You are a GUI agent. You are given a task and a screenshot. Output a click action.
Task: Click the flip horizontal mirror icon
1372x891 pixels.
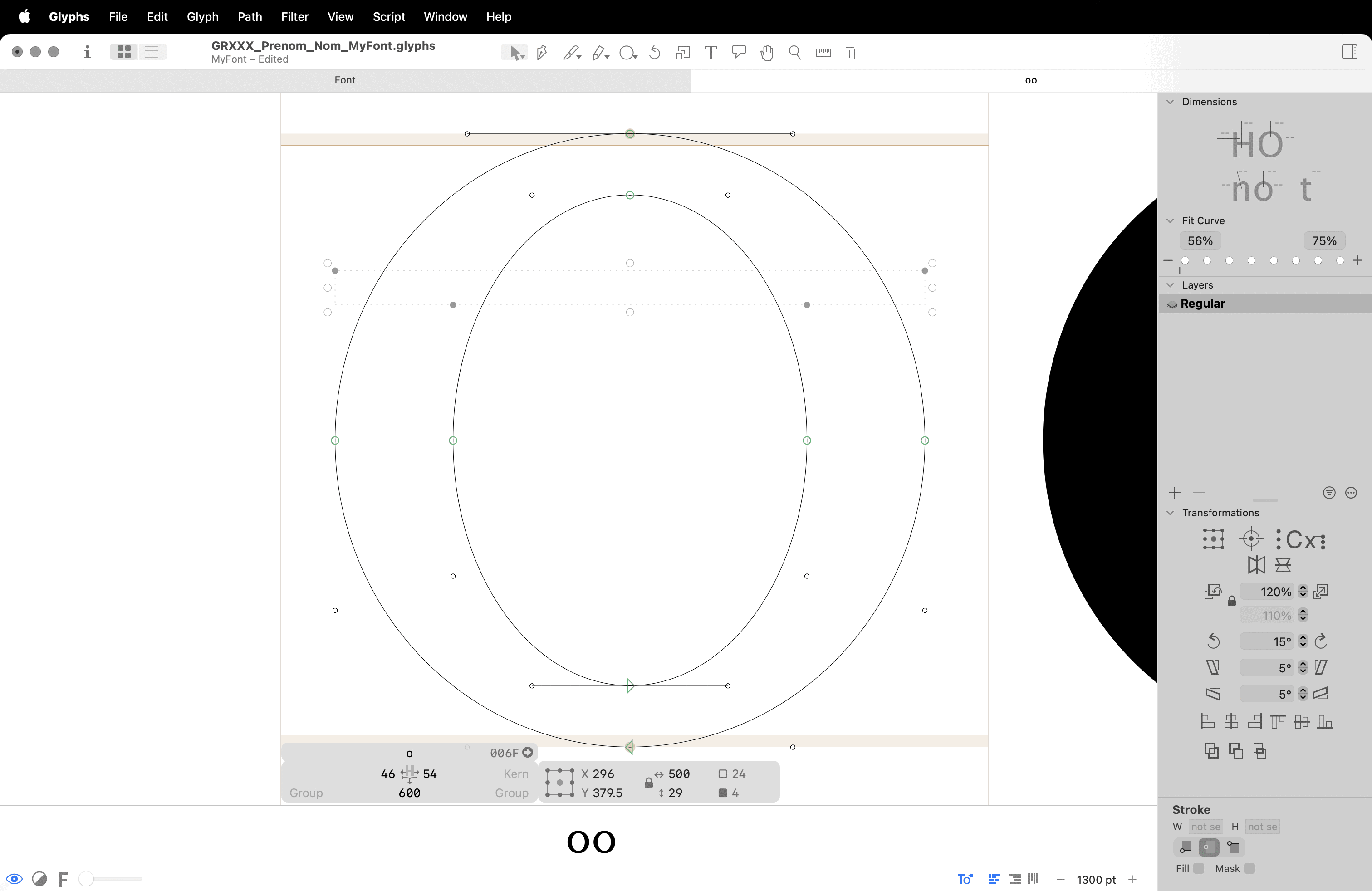(1256, 565)
